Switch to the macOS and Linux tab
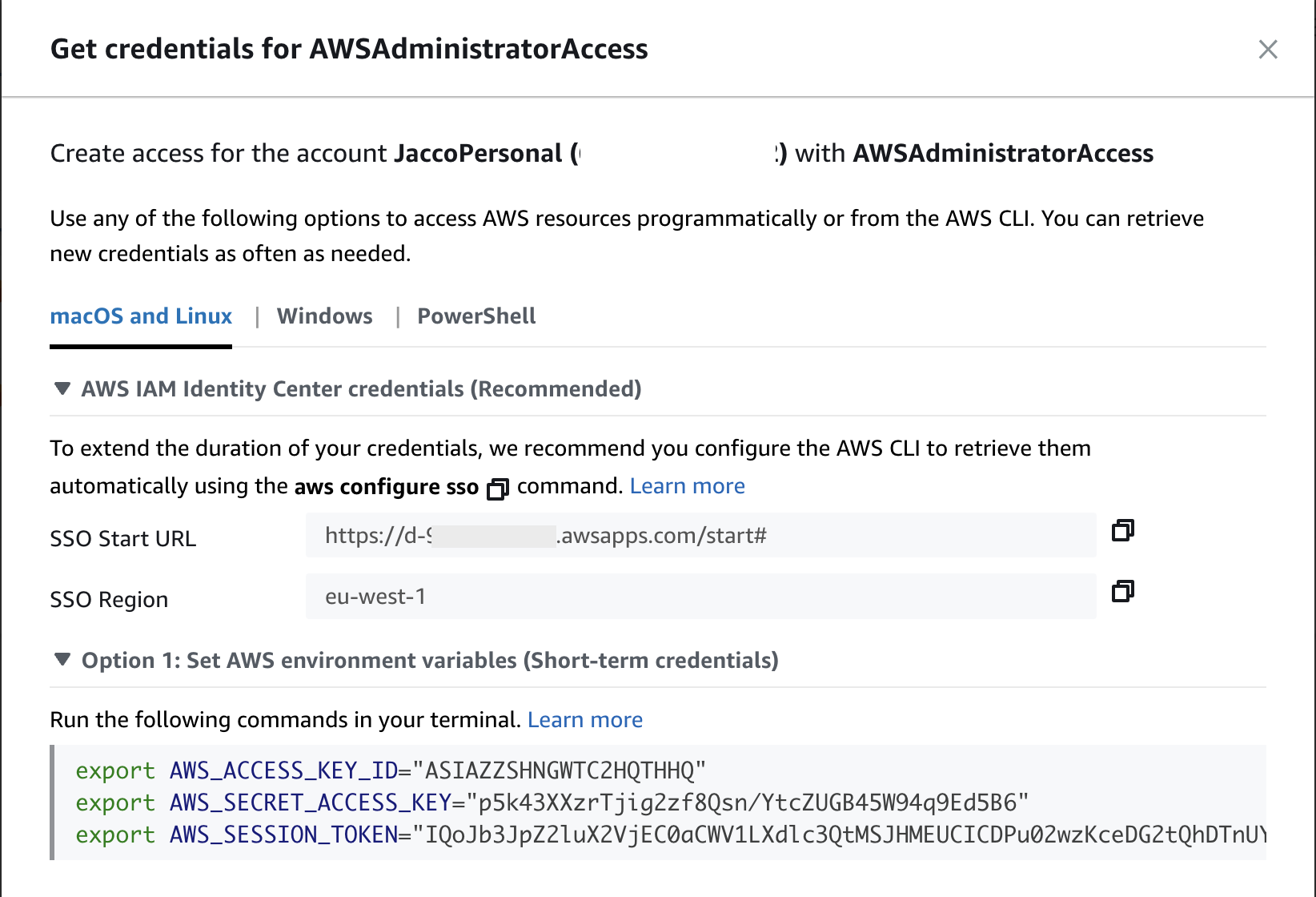This screenshot has height=897, width=1316. pyautogui.click(x=141, y=316)
